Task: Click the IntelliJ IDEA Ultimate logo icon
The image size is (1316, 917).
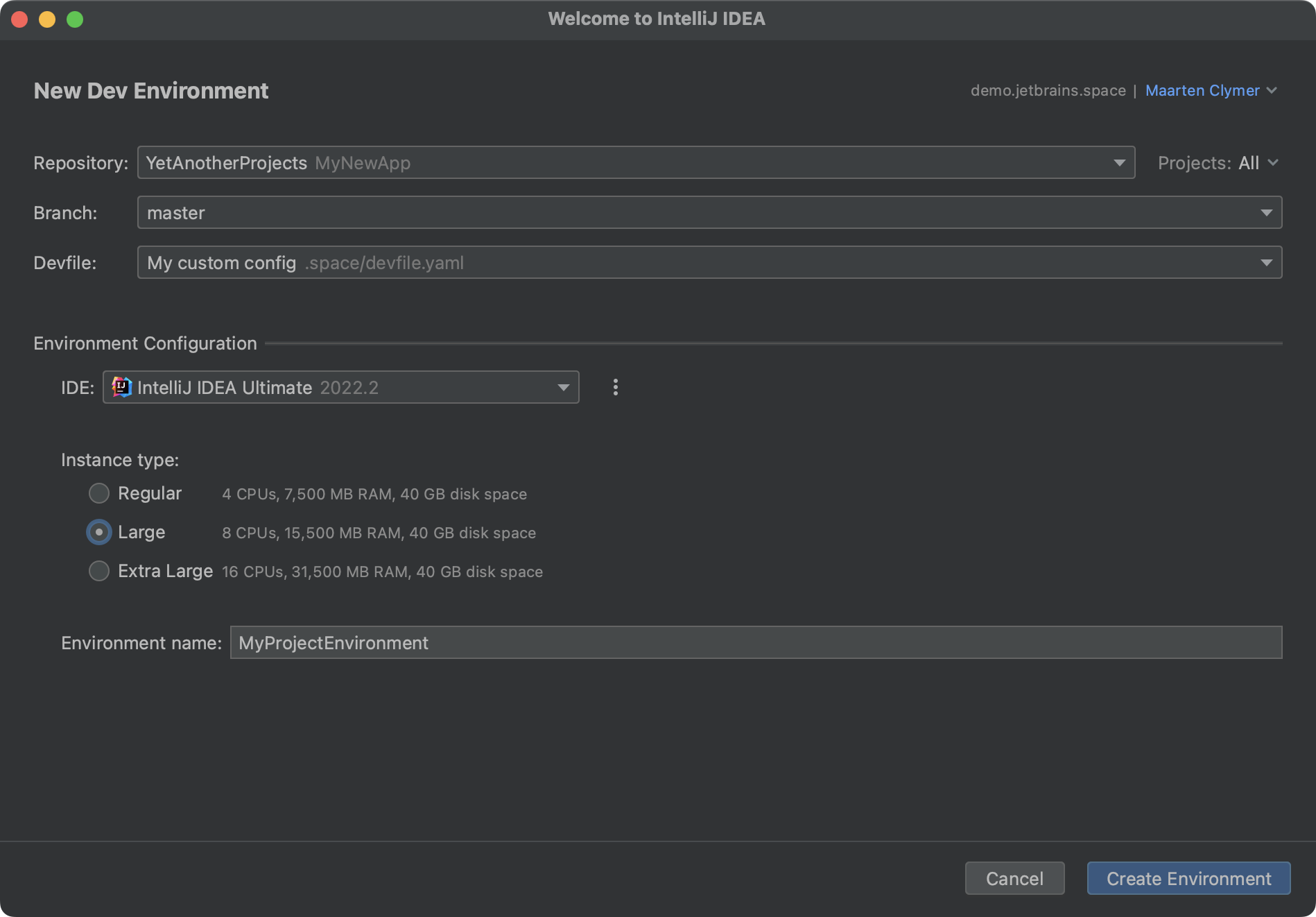Action: [122, 387]
